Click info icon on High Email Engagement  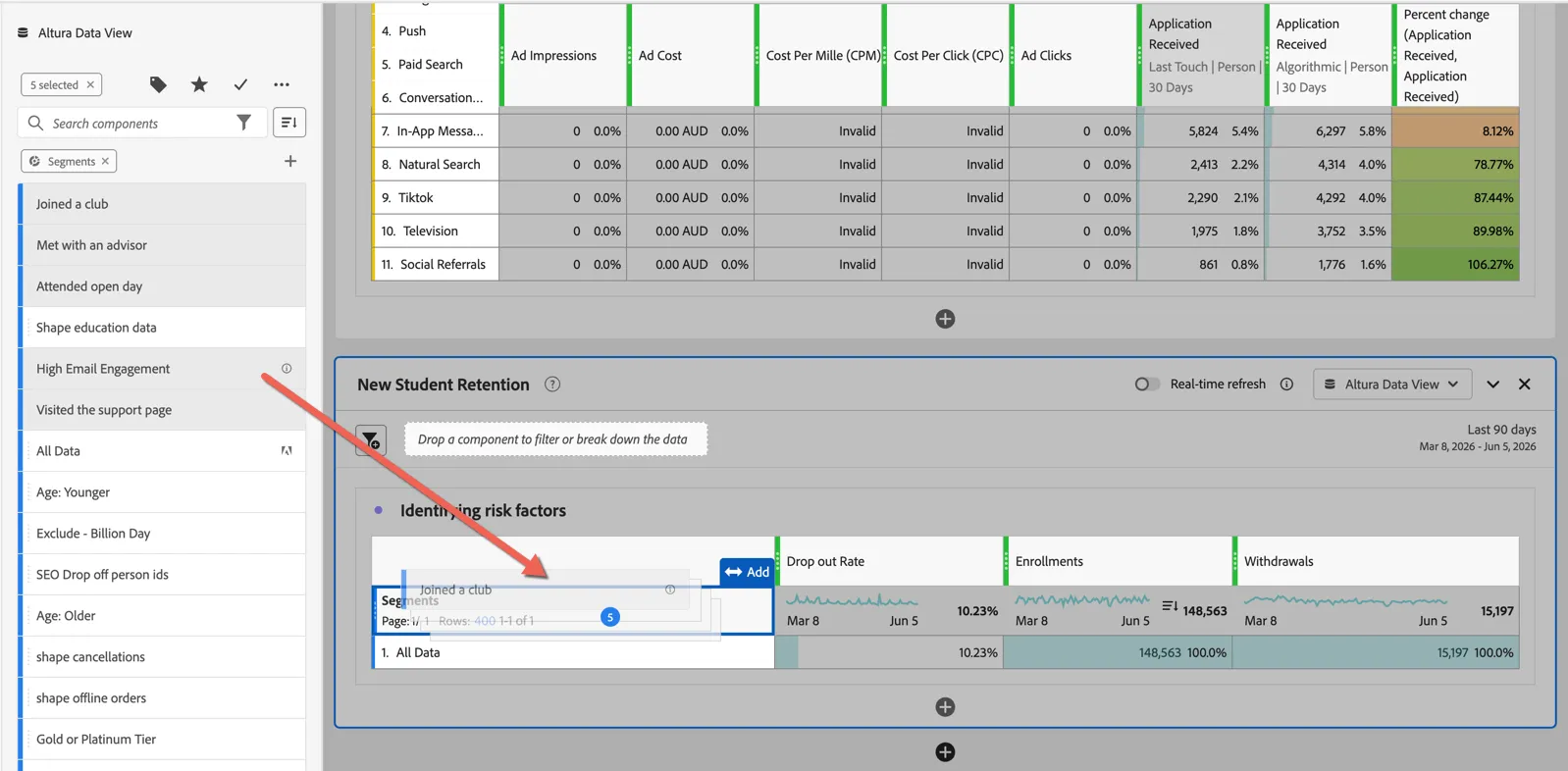pos(287,369)
